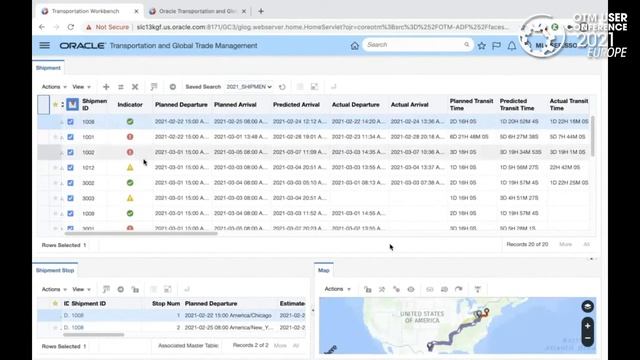Click the Planned Departure column header in Shipment table
640x360 pixels.
181,104
